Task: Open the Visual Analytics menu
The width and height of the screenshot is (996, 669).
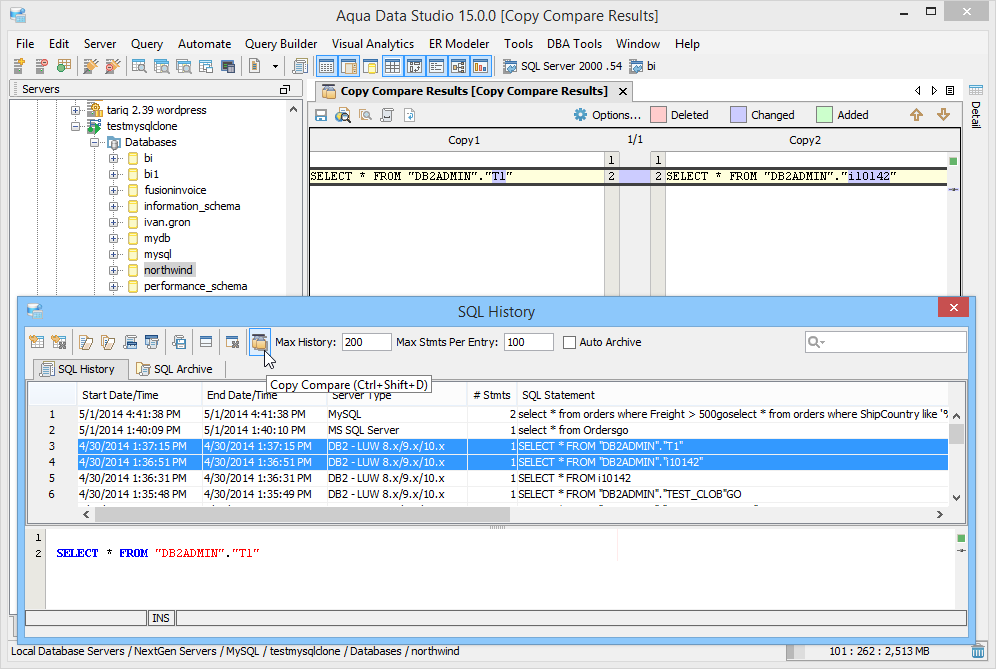Action: click(373, 44)
